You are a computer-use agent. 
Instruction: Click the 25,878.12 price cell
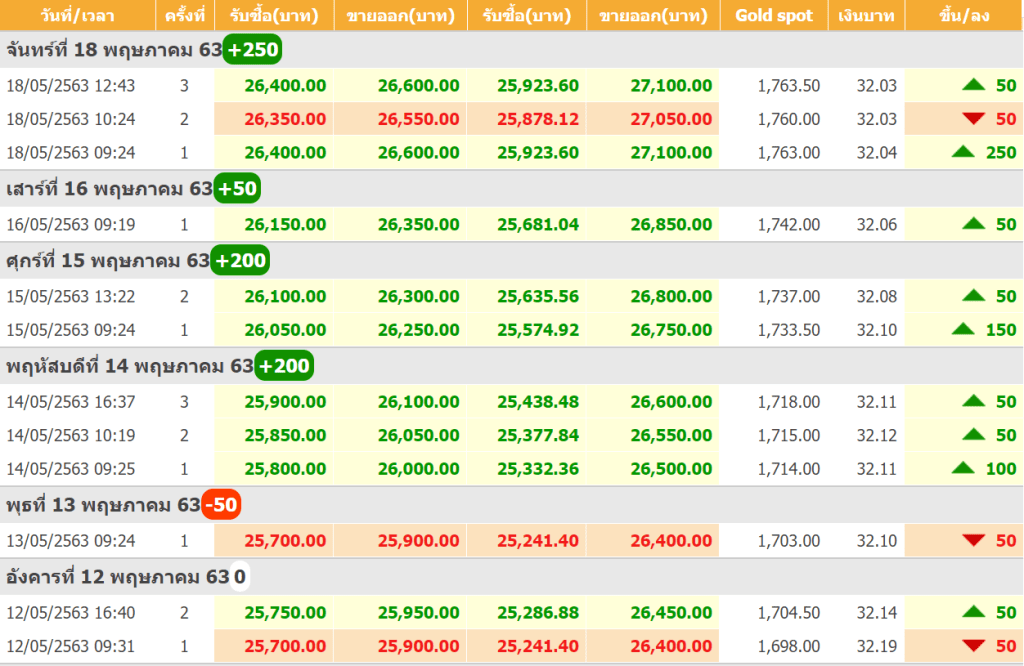(x=538, y=120)
